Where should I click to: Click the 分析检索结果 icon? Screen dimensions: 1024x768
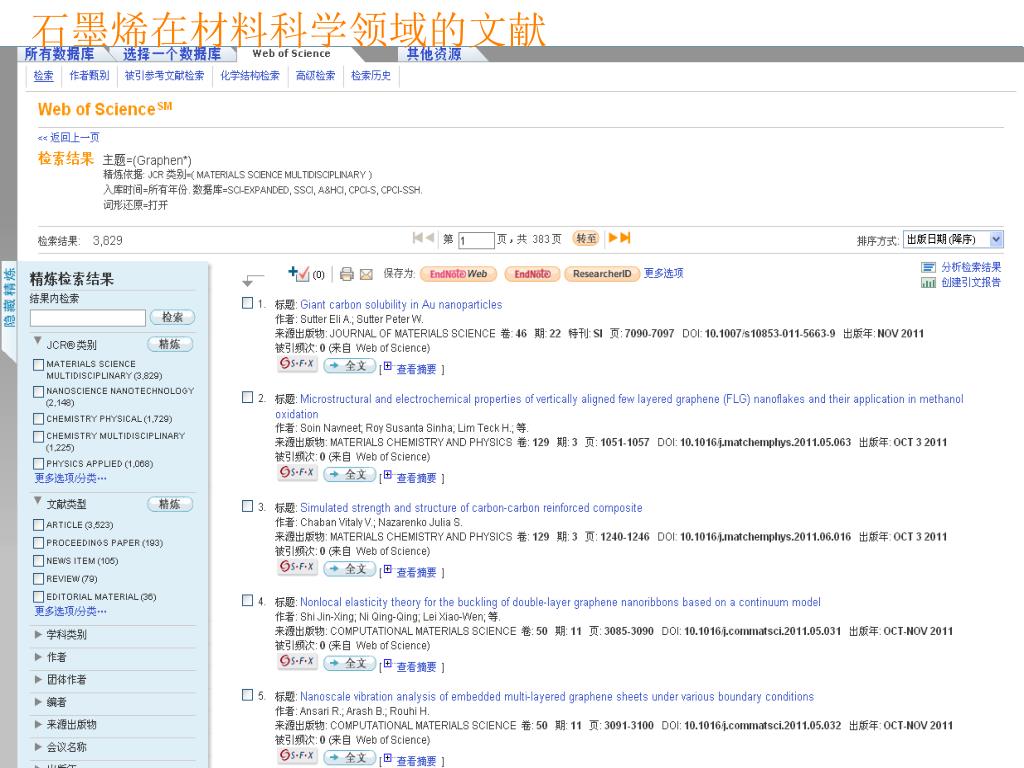pyautogui.click(x=928, y=267)
